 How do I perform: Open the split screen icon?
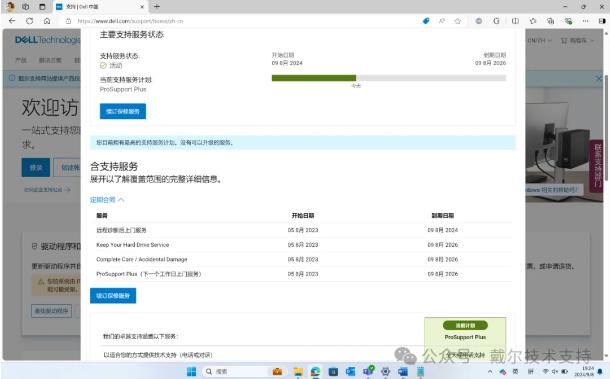[515, 21]
